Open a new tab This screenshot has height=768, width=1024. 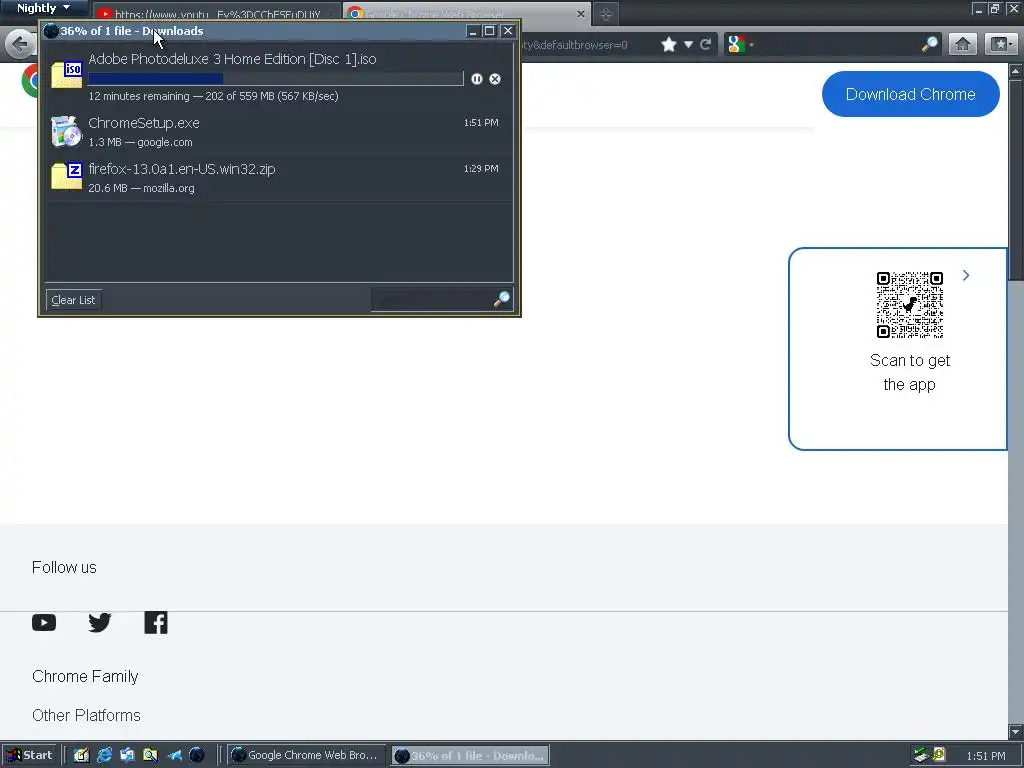pos(605,14)
